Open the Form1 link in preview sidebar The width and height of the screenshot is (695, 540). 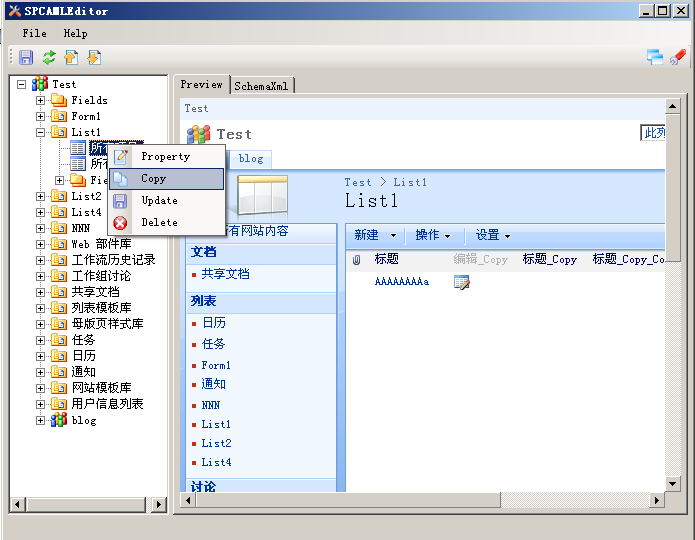point(216,365)
